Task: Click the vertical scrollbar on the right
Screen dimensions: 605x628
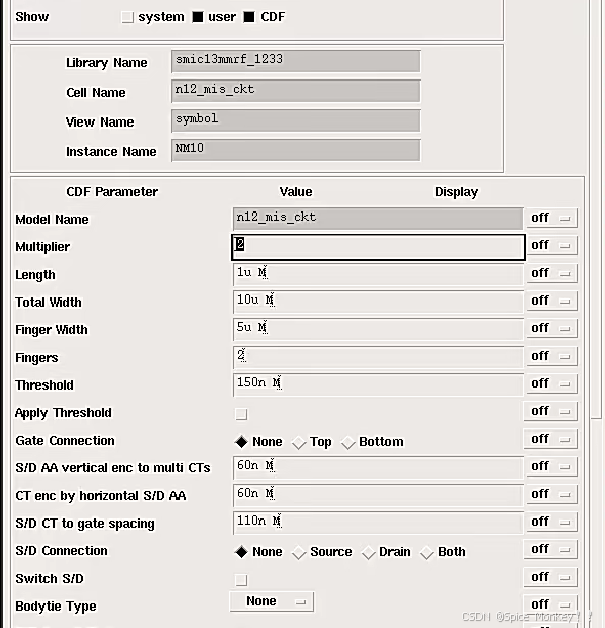Action: point(597,208)
